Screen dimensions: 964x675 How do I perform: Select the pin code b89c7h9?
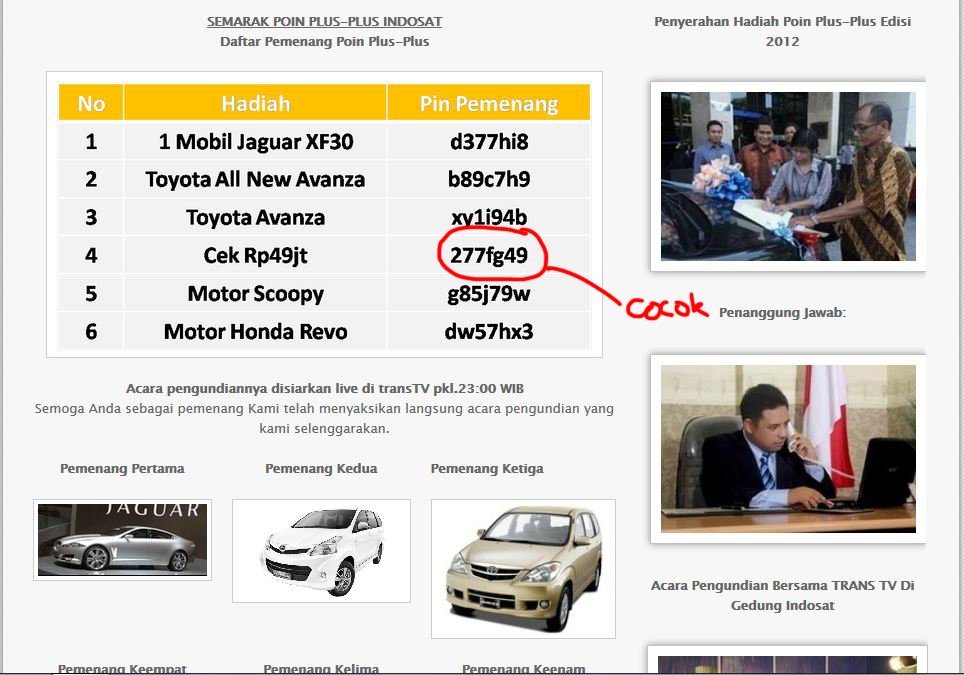[x=489, y=179]
